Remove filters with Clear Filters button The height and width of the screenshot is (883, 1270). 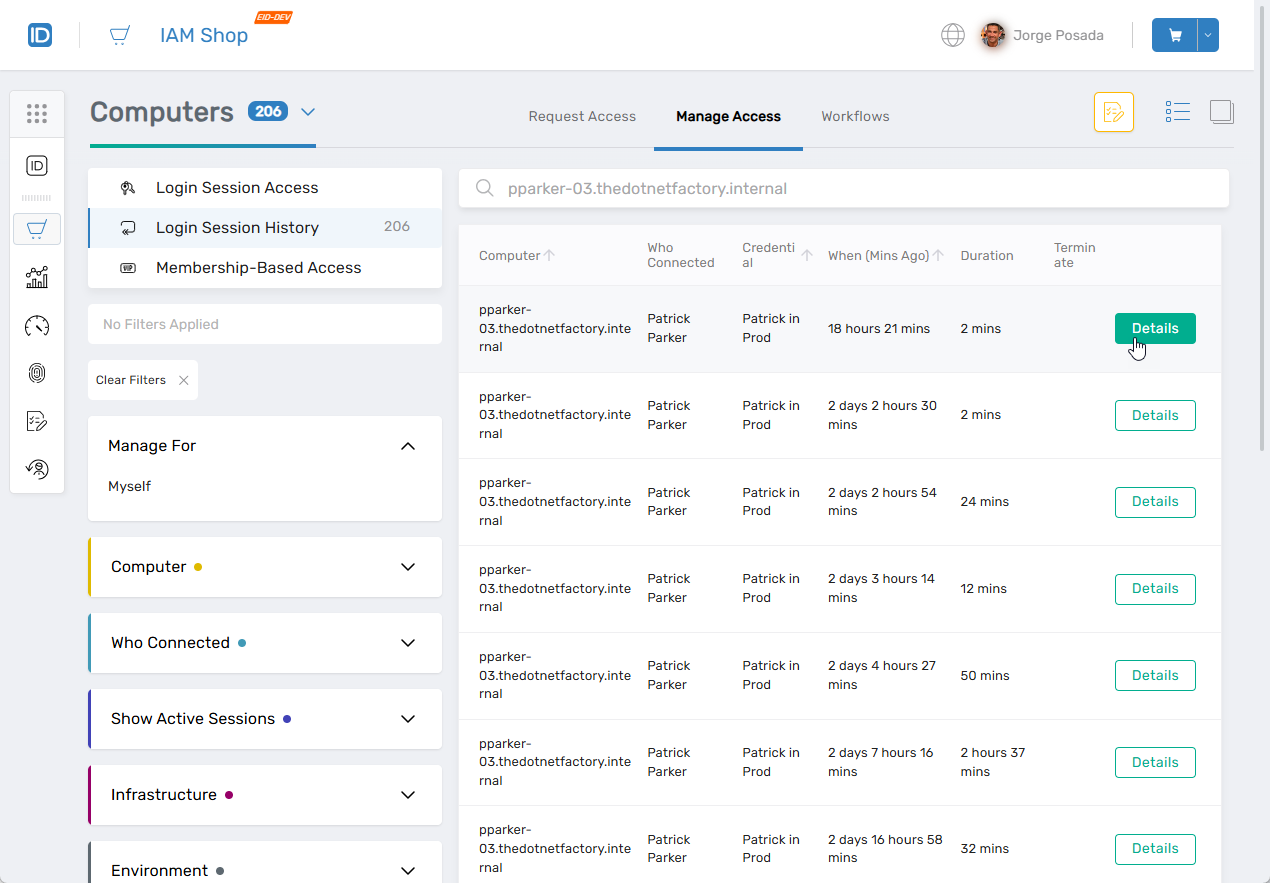tap(142, 380)
